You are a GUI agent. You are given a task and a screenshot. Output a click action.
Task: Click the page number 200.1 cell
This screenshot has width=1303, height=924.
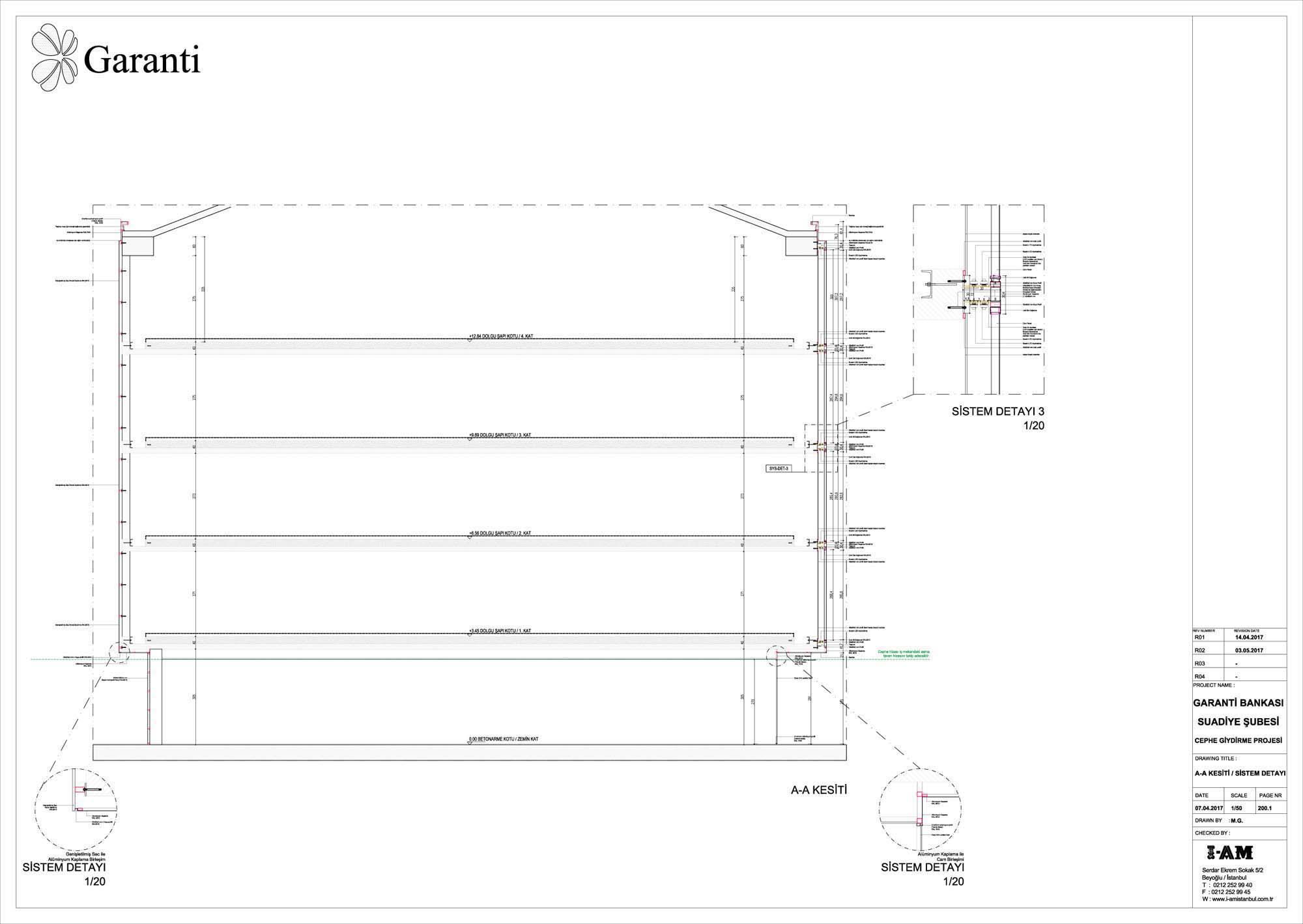tap(1265, 808)
